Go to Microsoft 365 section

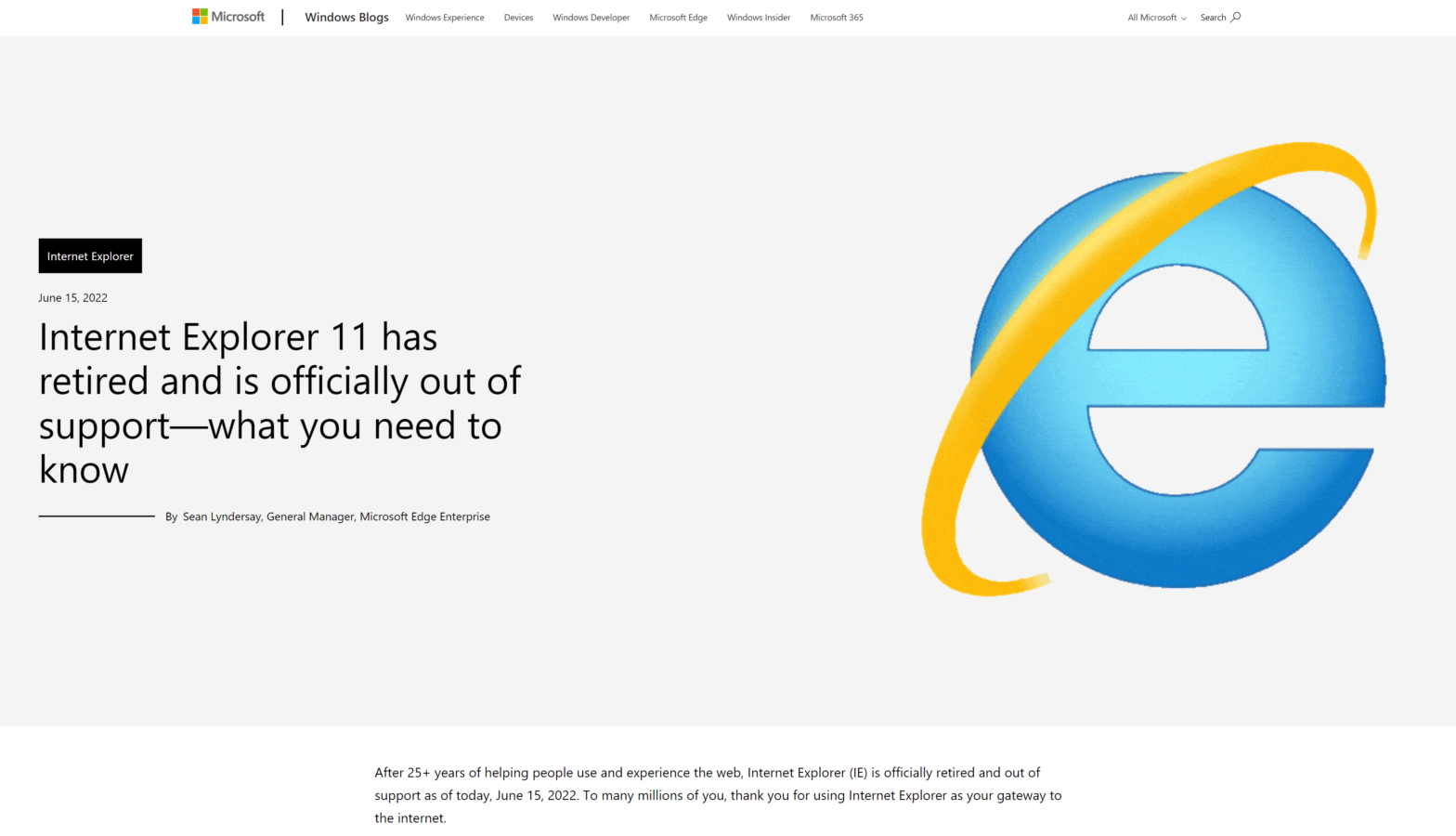coord(837,18)
